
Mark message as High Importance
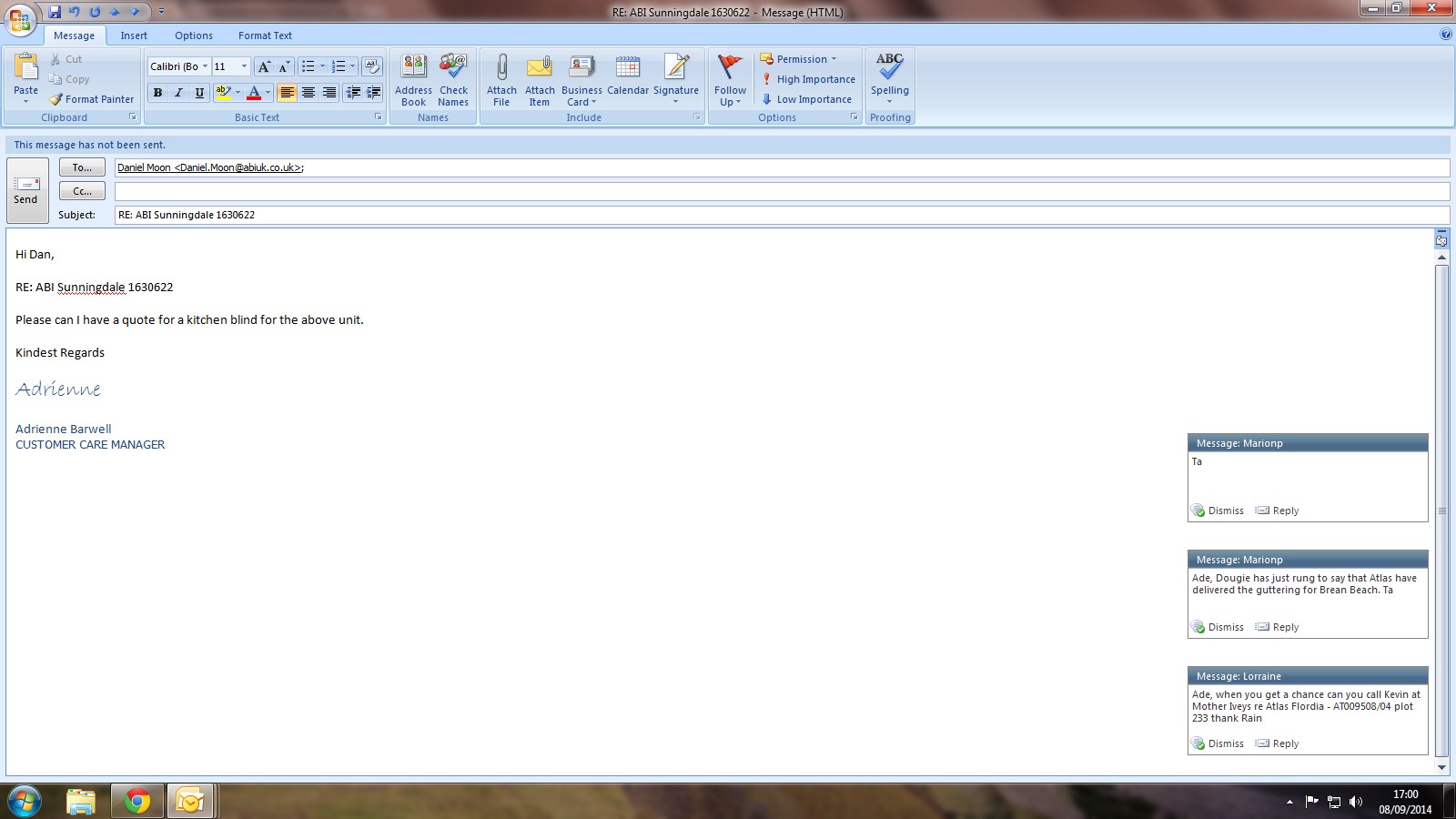coord(808,79)
